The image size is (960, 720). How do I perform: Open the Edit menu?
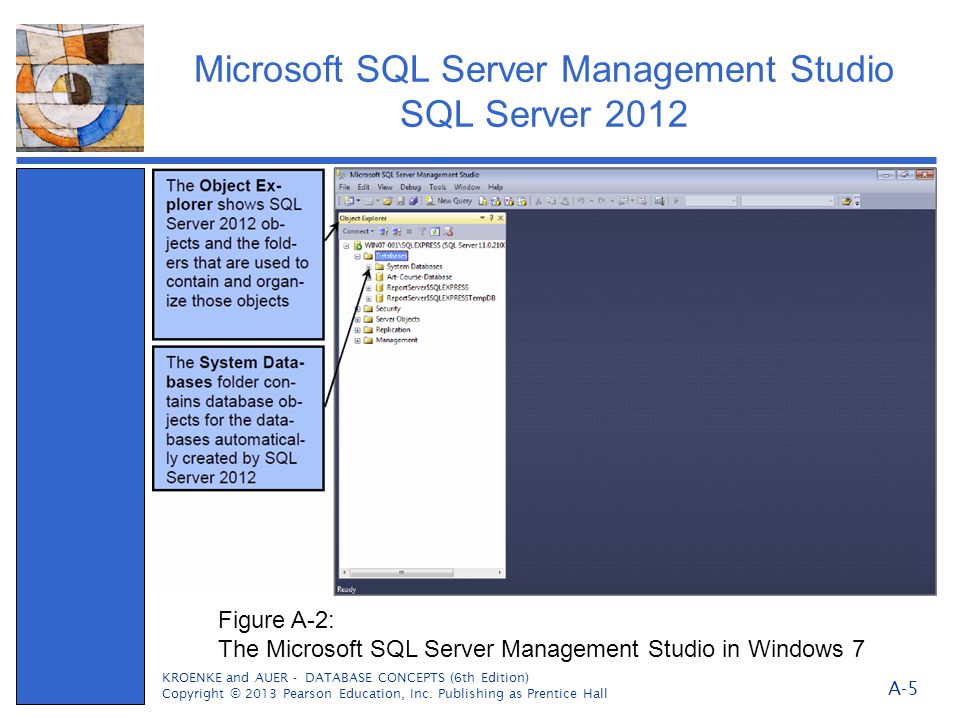click(364, 187)
